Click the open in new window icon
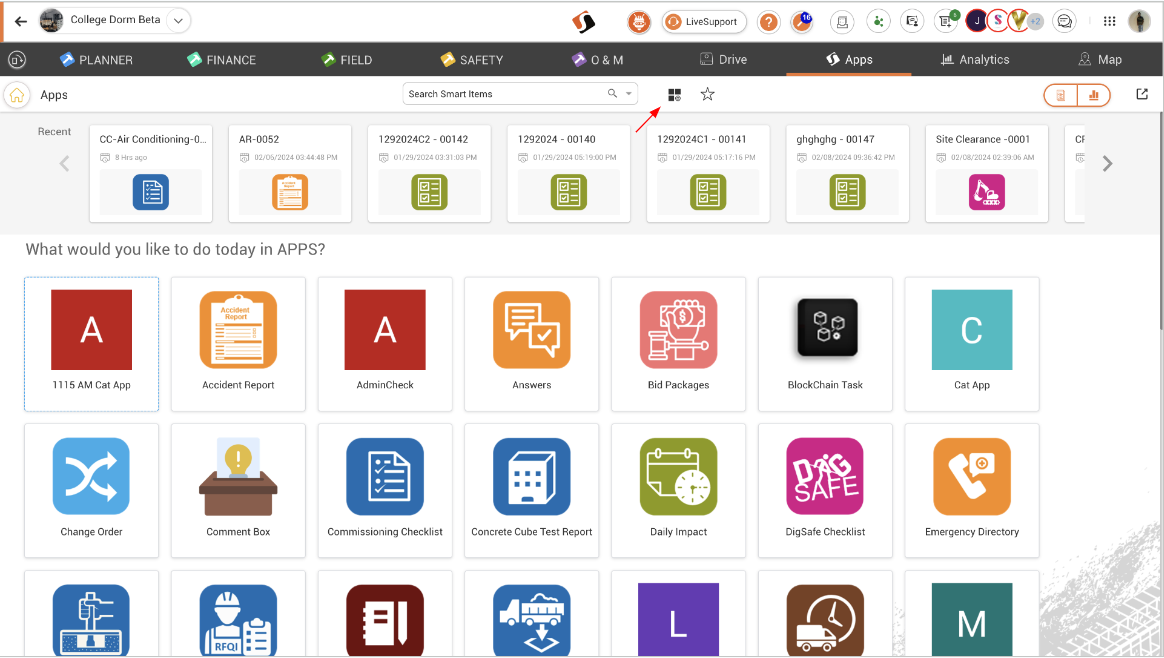1164x658 pixels. click(1142, 94)
